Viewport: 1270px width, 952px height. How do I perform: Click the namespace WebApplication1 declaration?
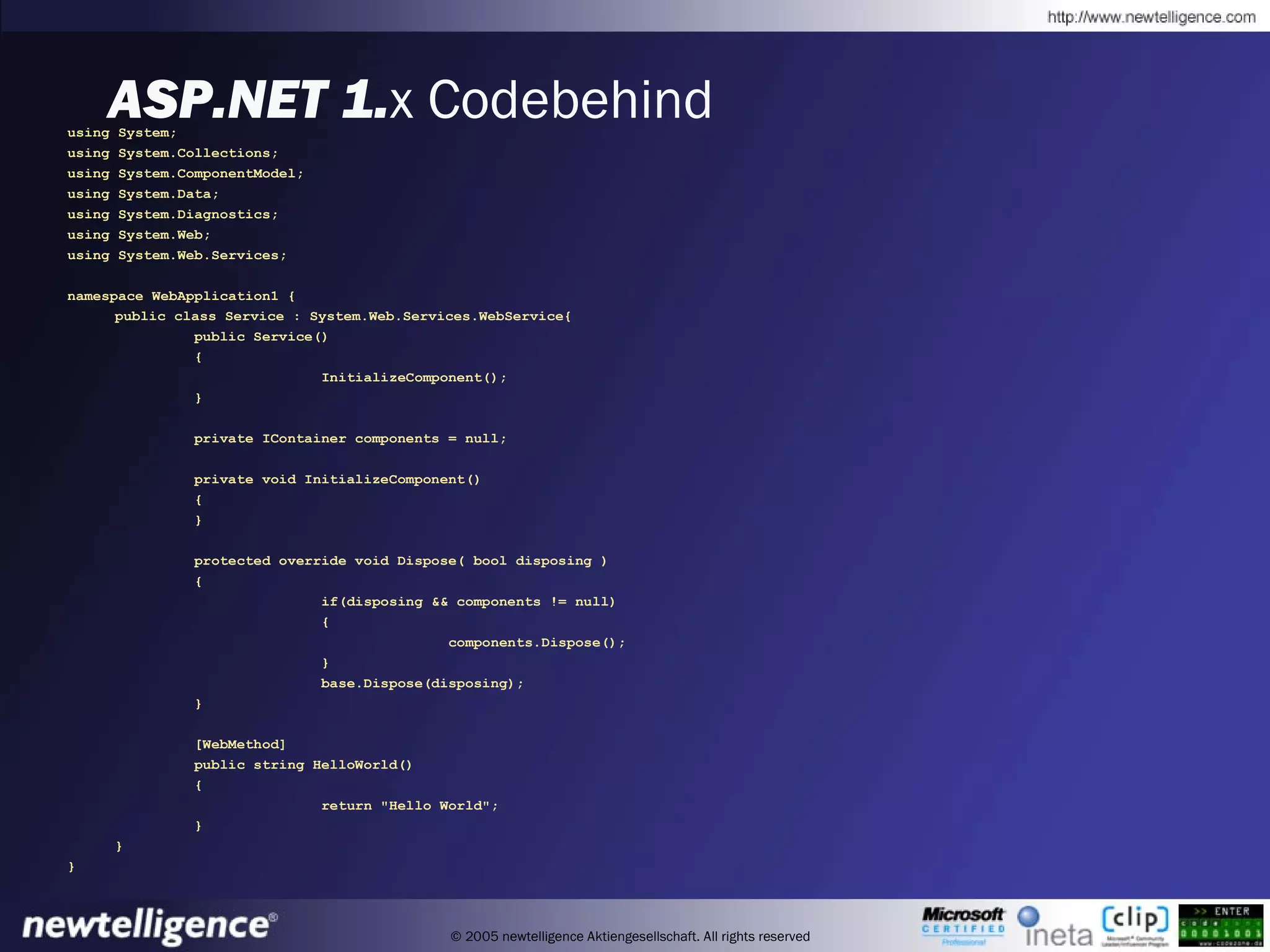(x=180, y=296)
